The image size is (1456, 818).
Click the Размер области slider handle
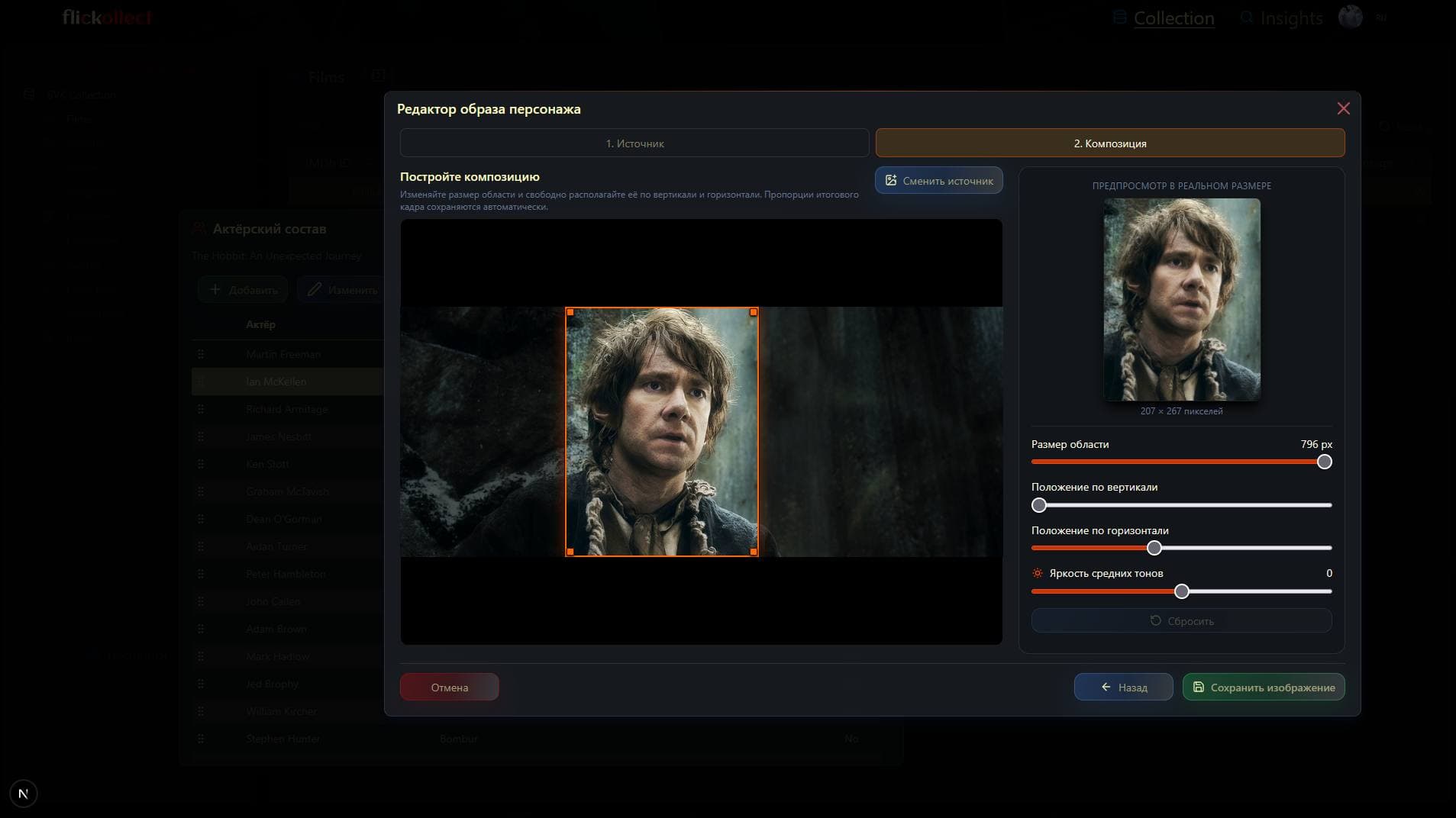coord(1325,462)
